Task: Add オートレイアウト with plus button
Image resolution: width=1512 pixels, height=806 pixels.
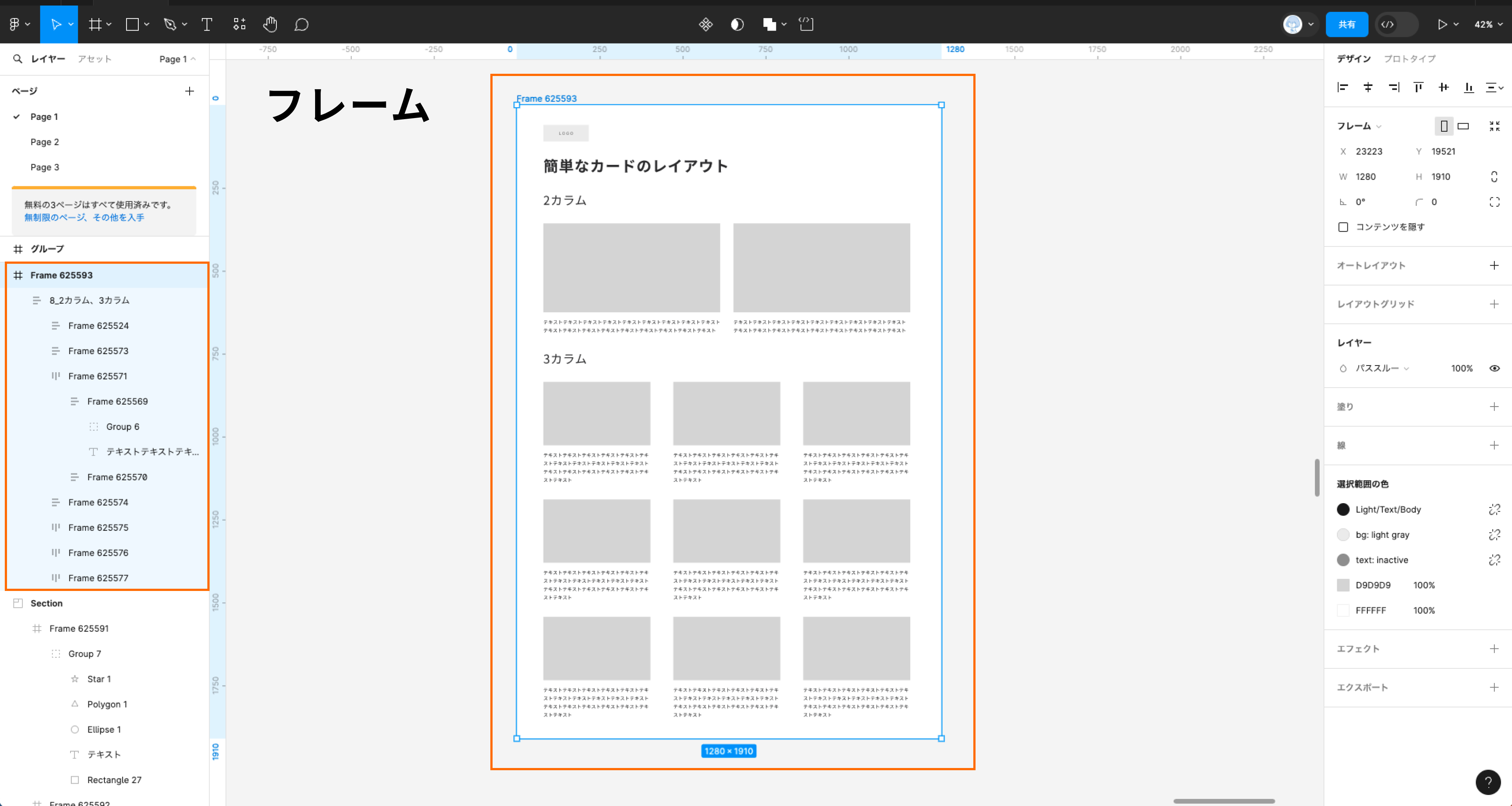Action: tap(1494, 265)
